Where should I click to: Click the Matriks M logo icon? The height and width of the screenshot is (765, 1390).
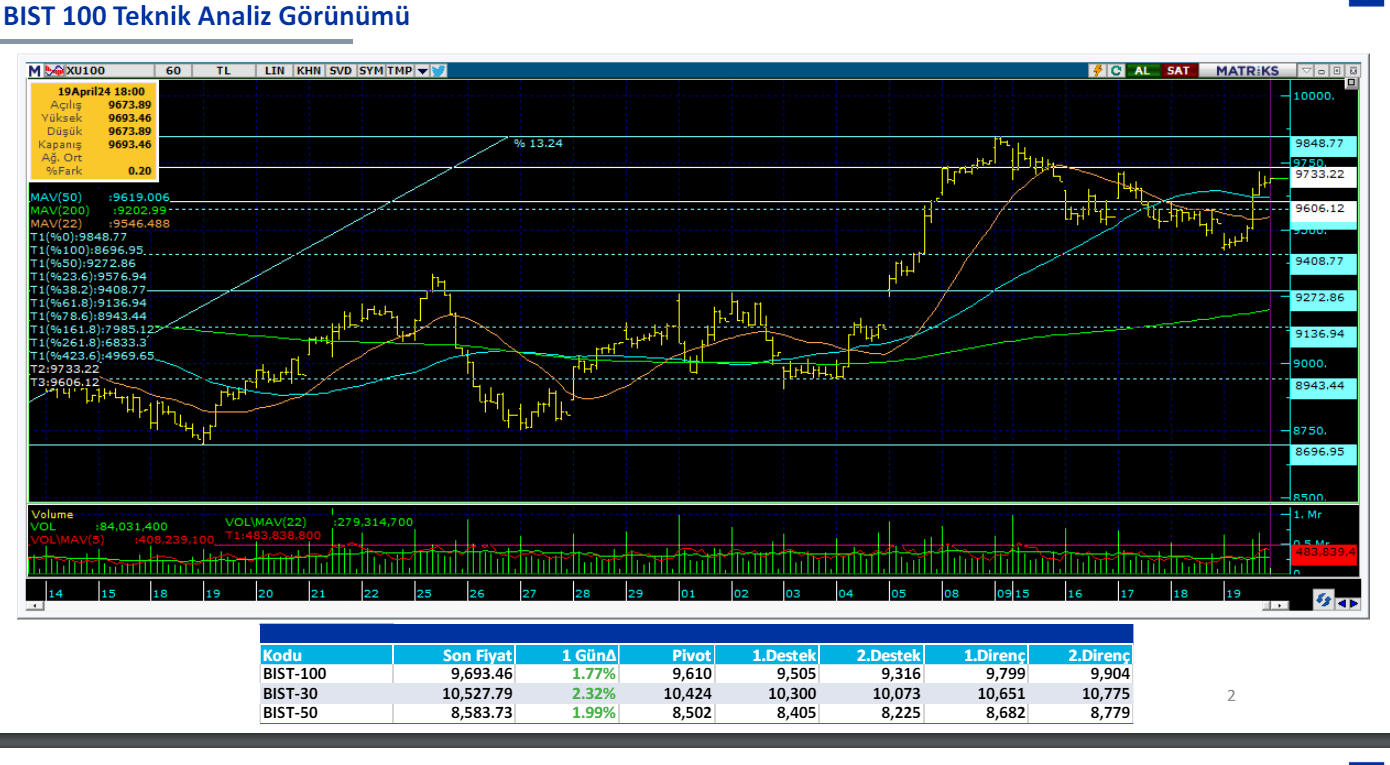pyautogui.click(x=35, y=71)
